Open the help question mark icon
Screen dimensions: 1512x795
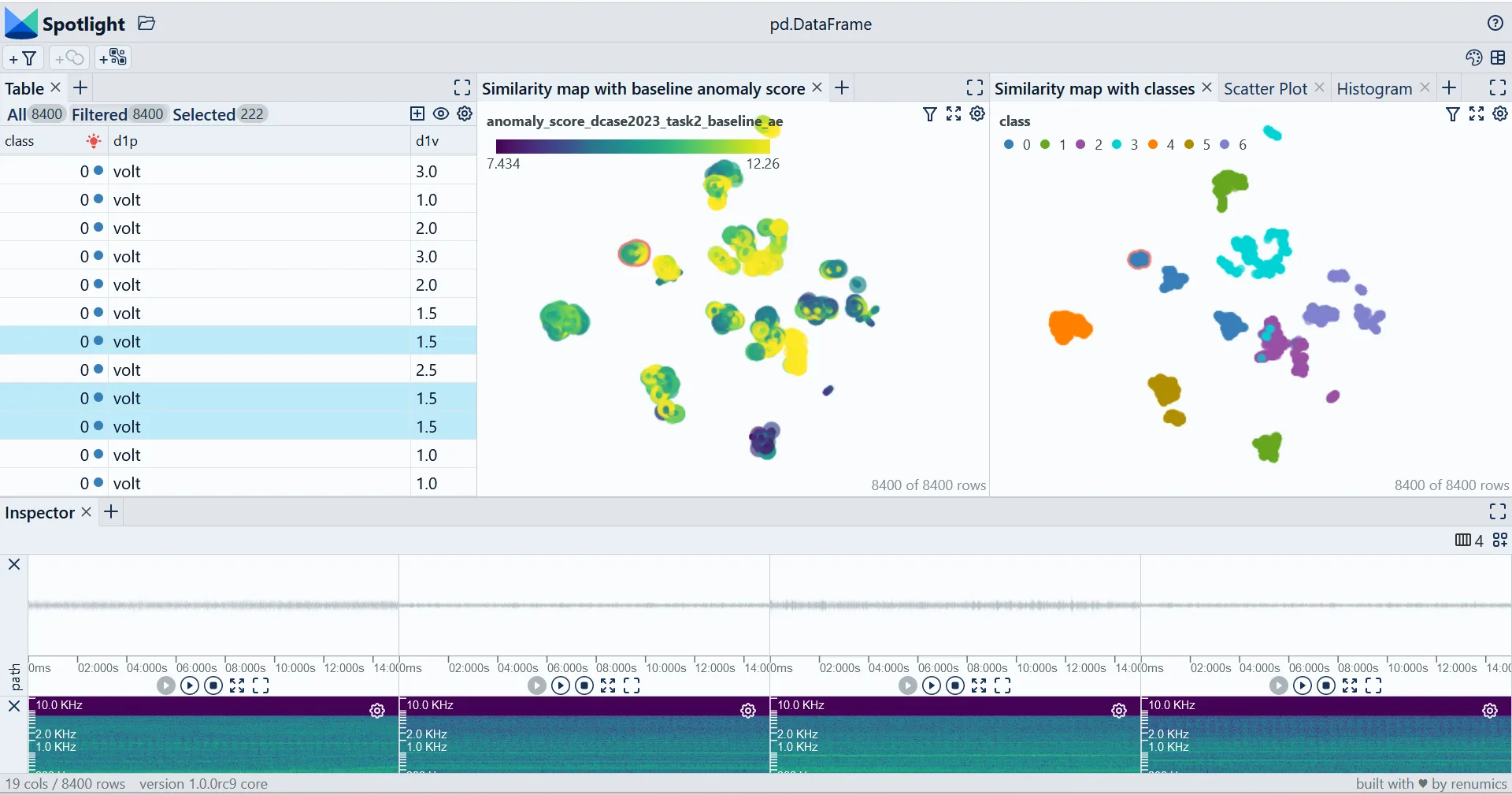click(1495, 23)
